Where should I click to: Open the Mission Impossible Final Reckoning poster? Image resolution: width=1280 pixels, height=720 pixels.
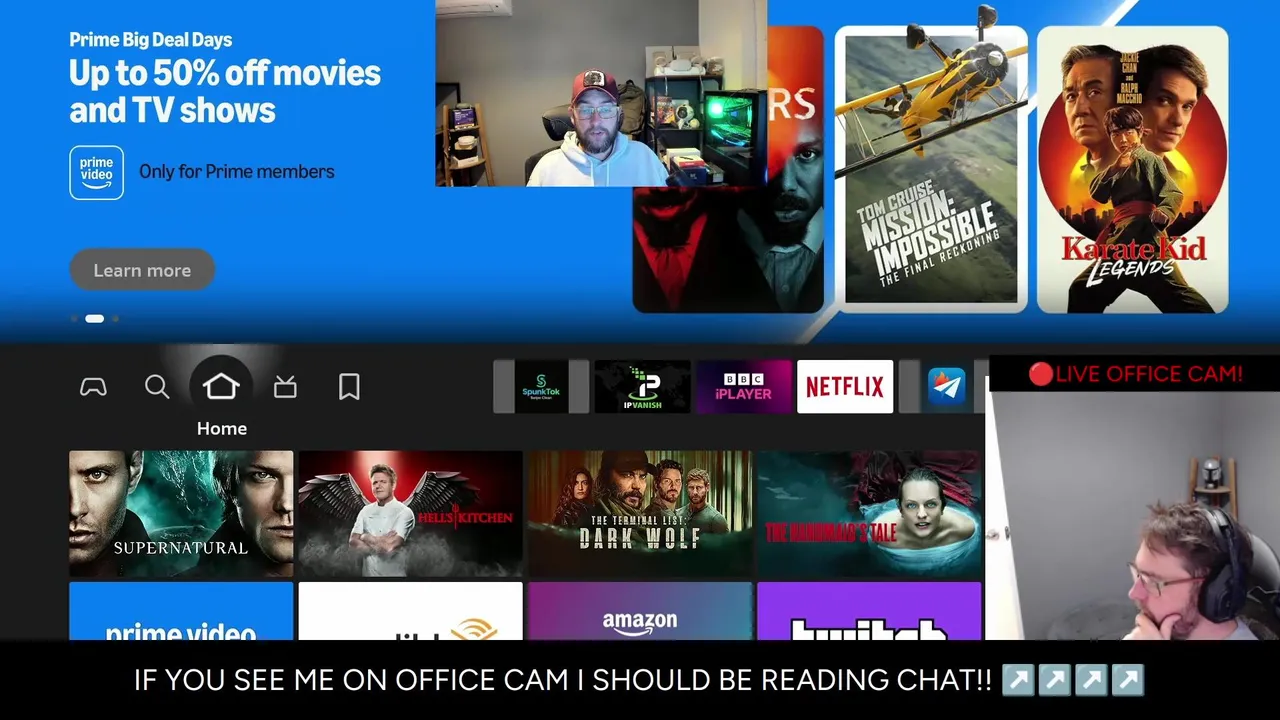pyautogui.click(x=931, y=169)
